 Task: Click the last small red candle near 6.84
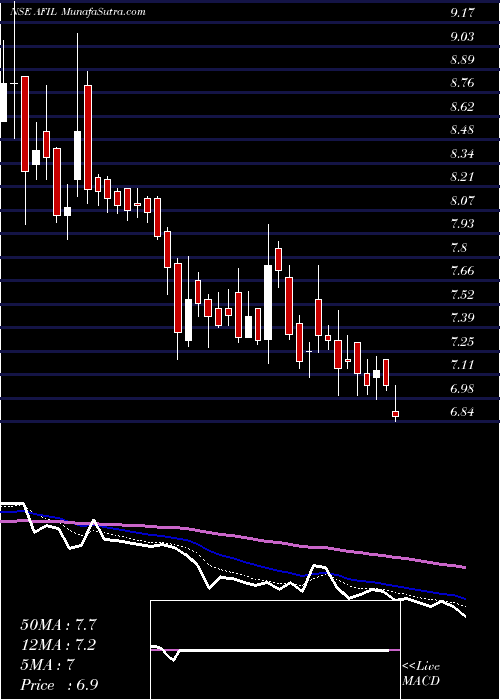point(395,414)
